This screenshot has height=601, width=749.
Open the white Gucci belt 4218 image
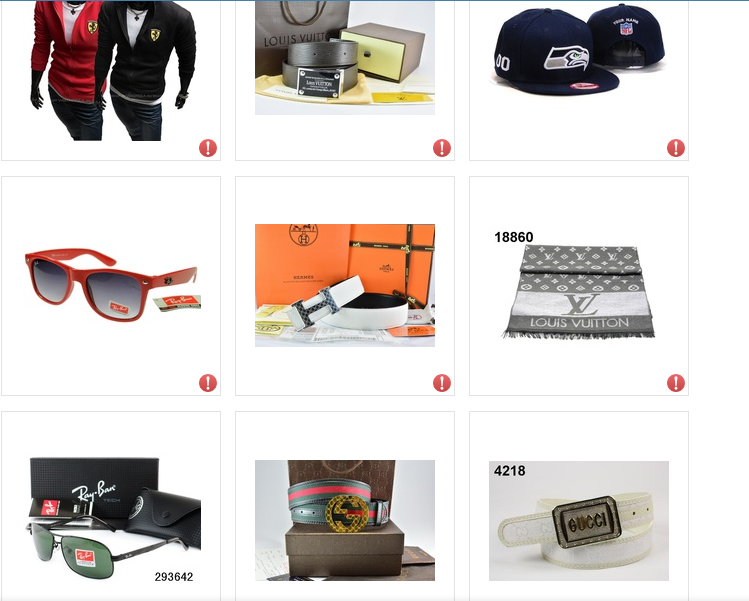578,521
